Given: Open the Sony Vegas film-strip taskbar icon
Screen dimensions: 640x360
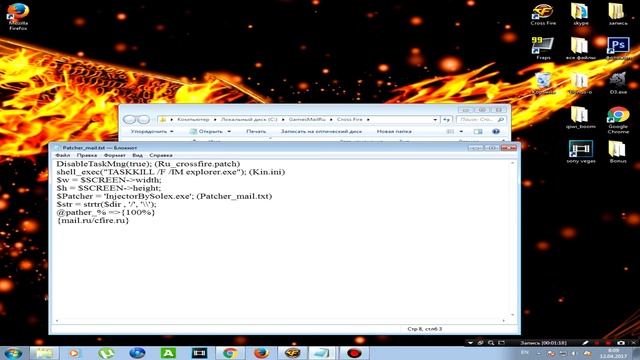Looking at the screenshot, I should tap(199, 353).
